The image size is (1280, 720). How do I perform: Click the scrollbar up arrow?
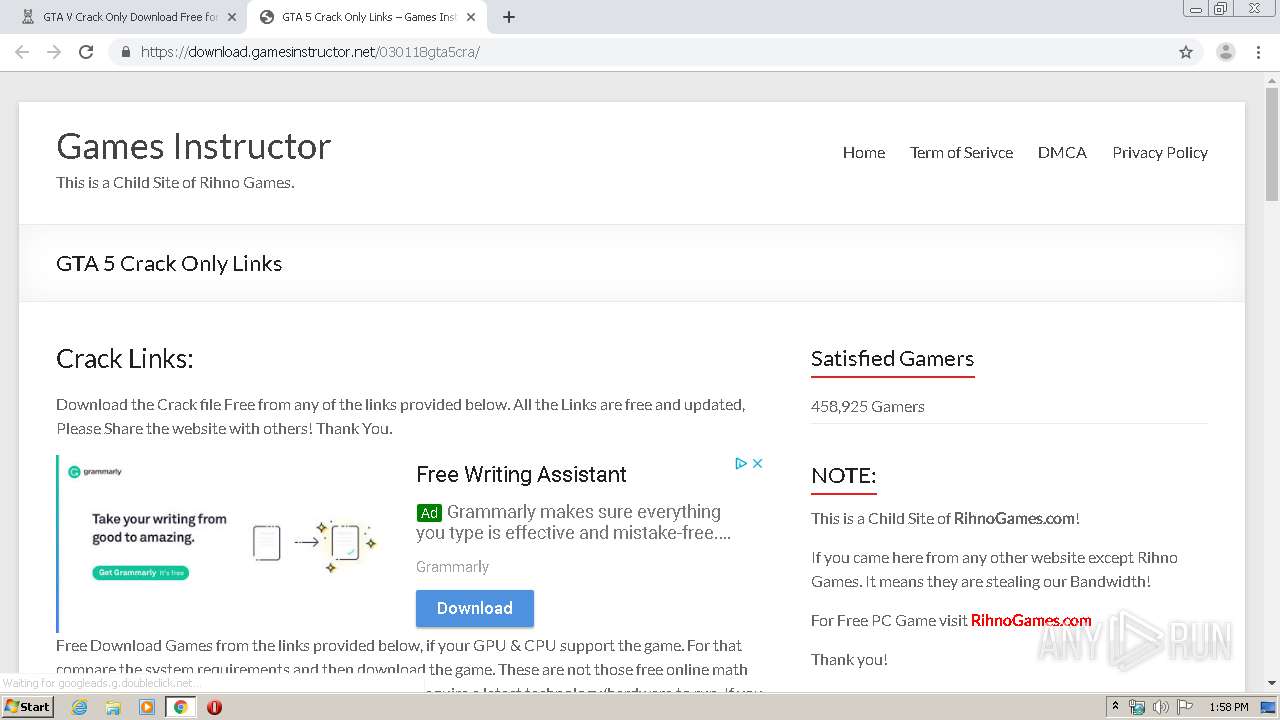point(1272,79)
